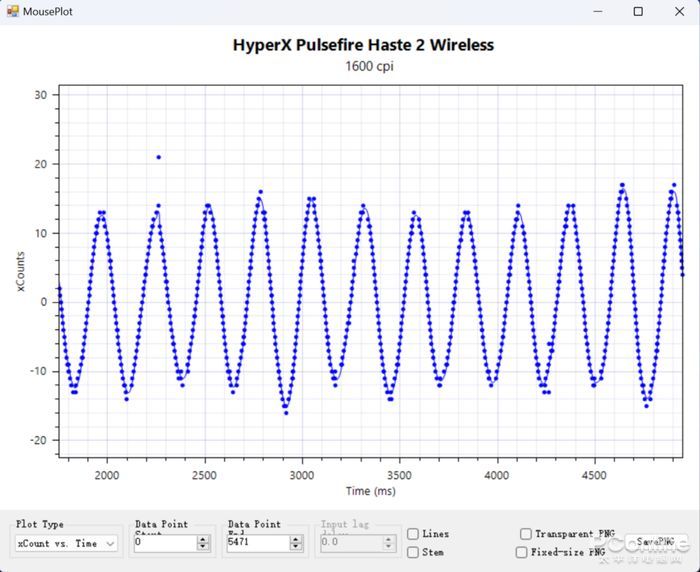This screenshot has width=700, height=572.
Task: Toggle the Transparent PNG checkbox
Action: [x=526, y=534]
